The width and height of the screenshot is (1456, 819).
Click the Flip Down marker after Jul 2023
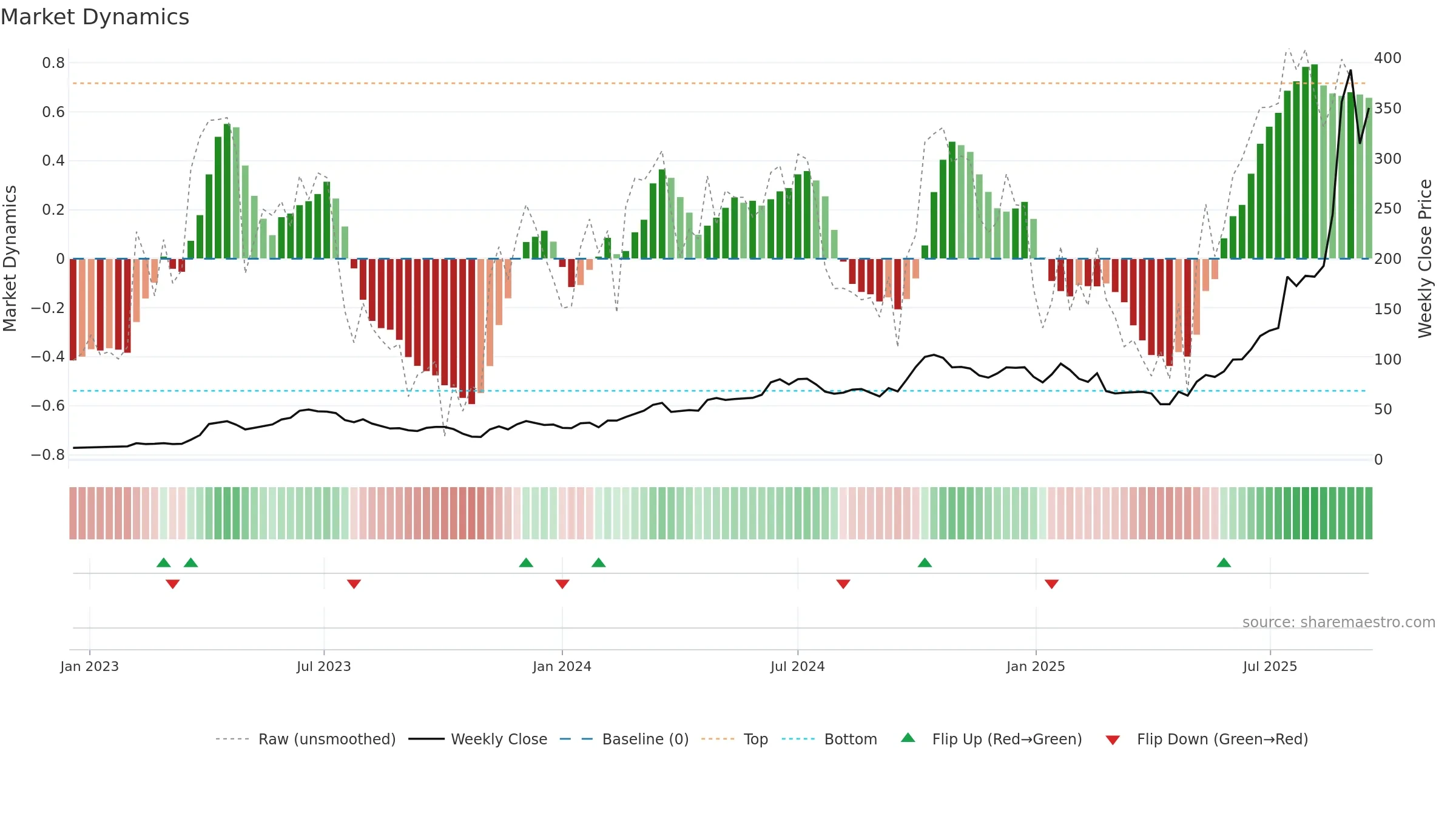pos(354,584)
